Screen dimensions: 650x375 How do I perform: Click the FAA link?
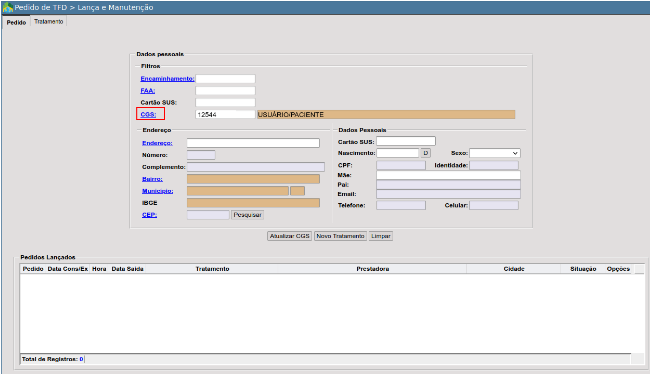click(x=148, y=91)
